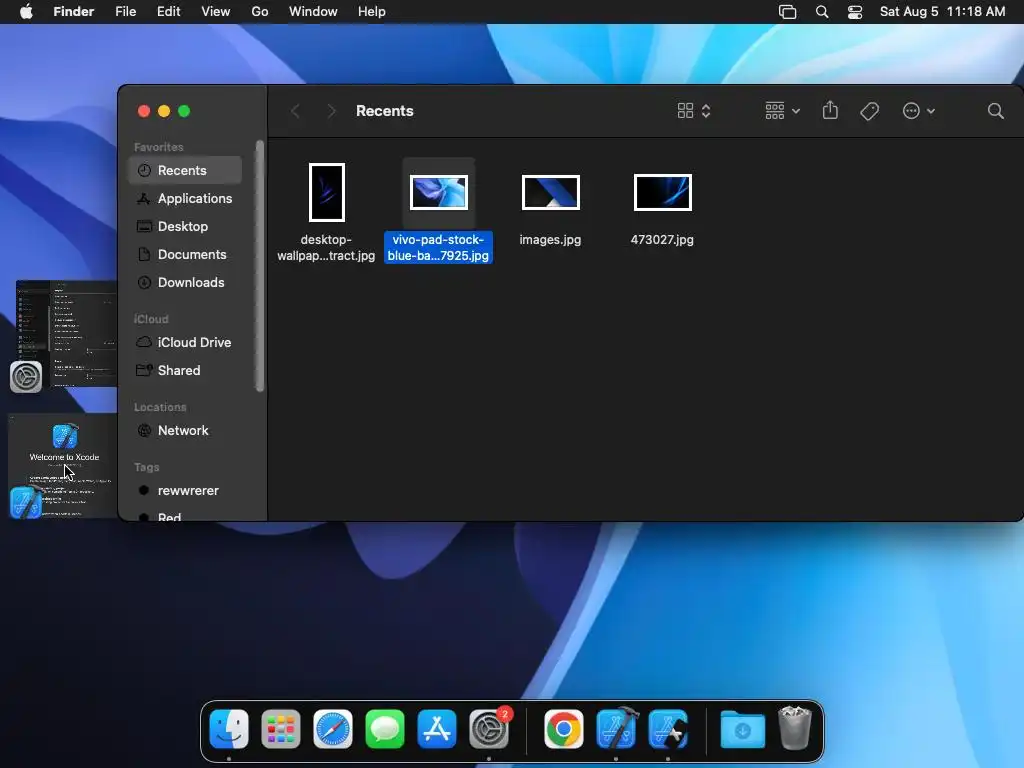Click the iCloud Drive cloud icon
This screenshot has height=768, width=1024.
tap(144, 342)
